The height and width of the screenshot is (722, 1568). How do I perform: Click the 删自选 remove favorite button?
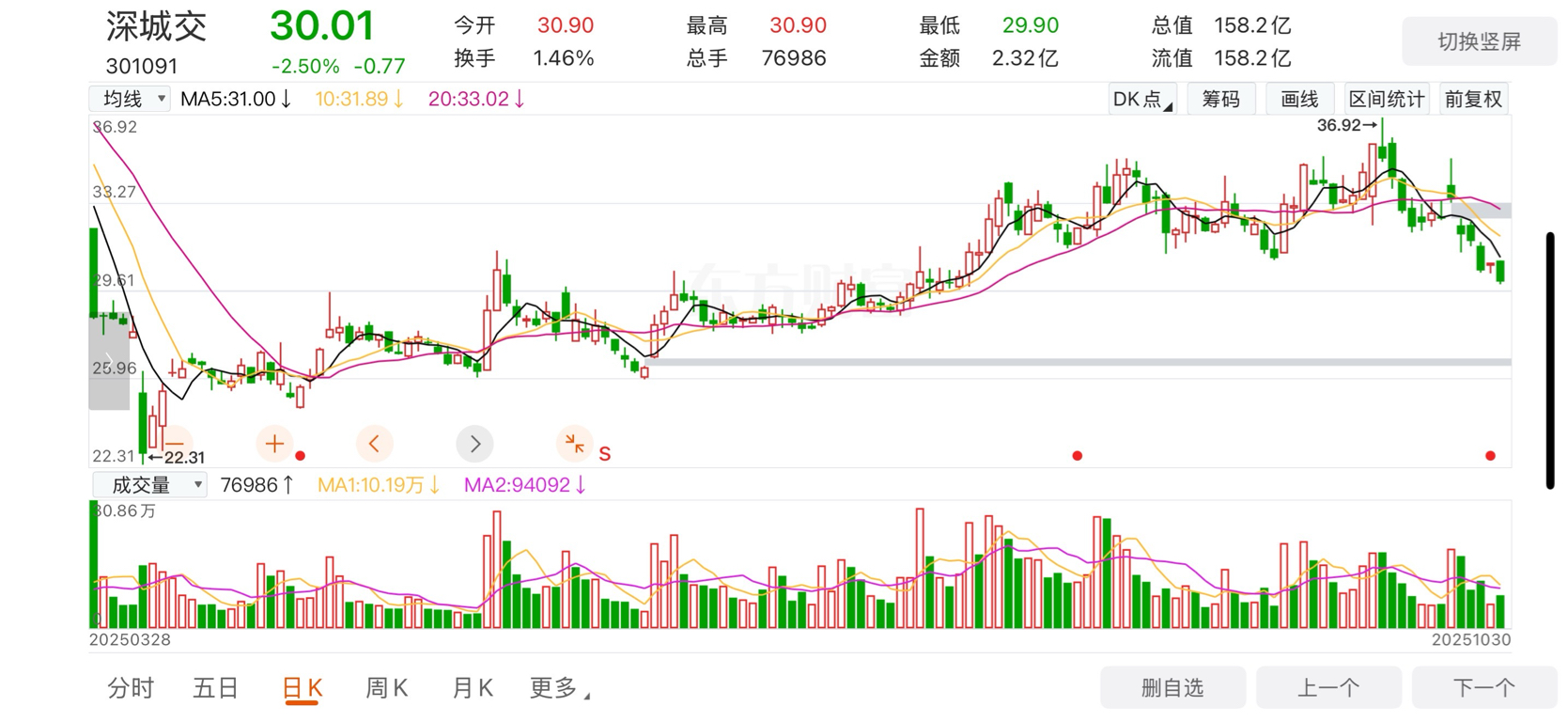point(1172,688)
